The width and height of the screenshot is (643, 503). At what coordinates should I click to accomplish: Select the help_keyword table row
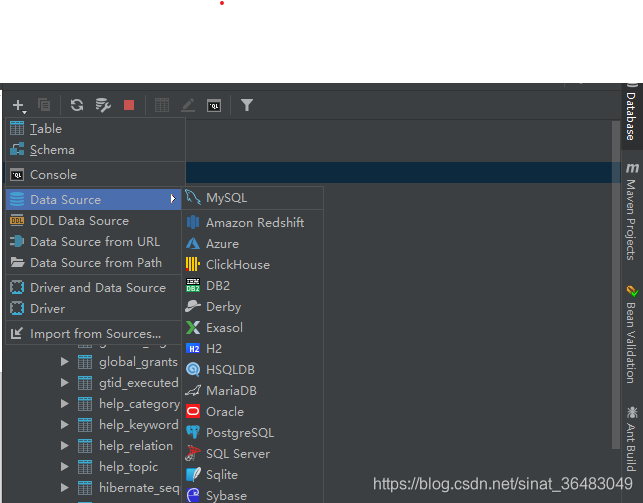(93, 425)
